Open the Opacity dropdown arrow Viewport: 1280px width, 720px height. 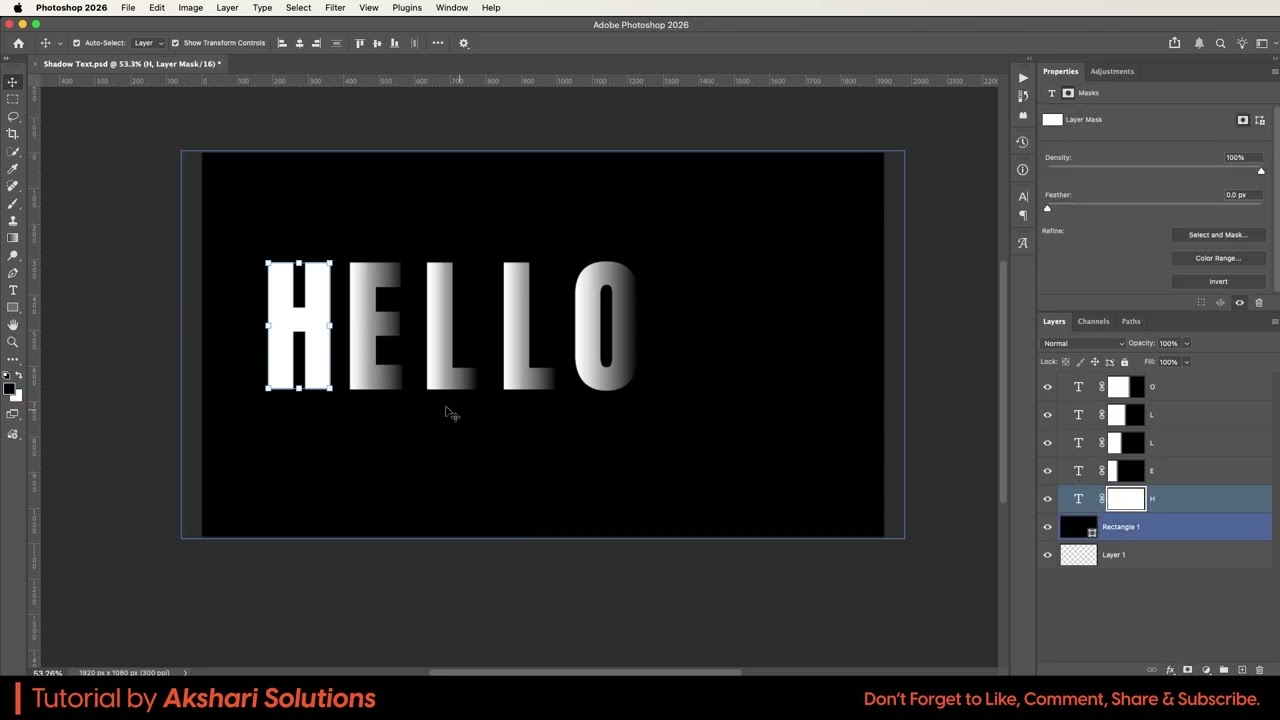1187,344
